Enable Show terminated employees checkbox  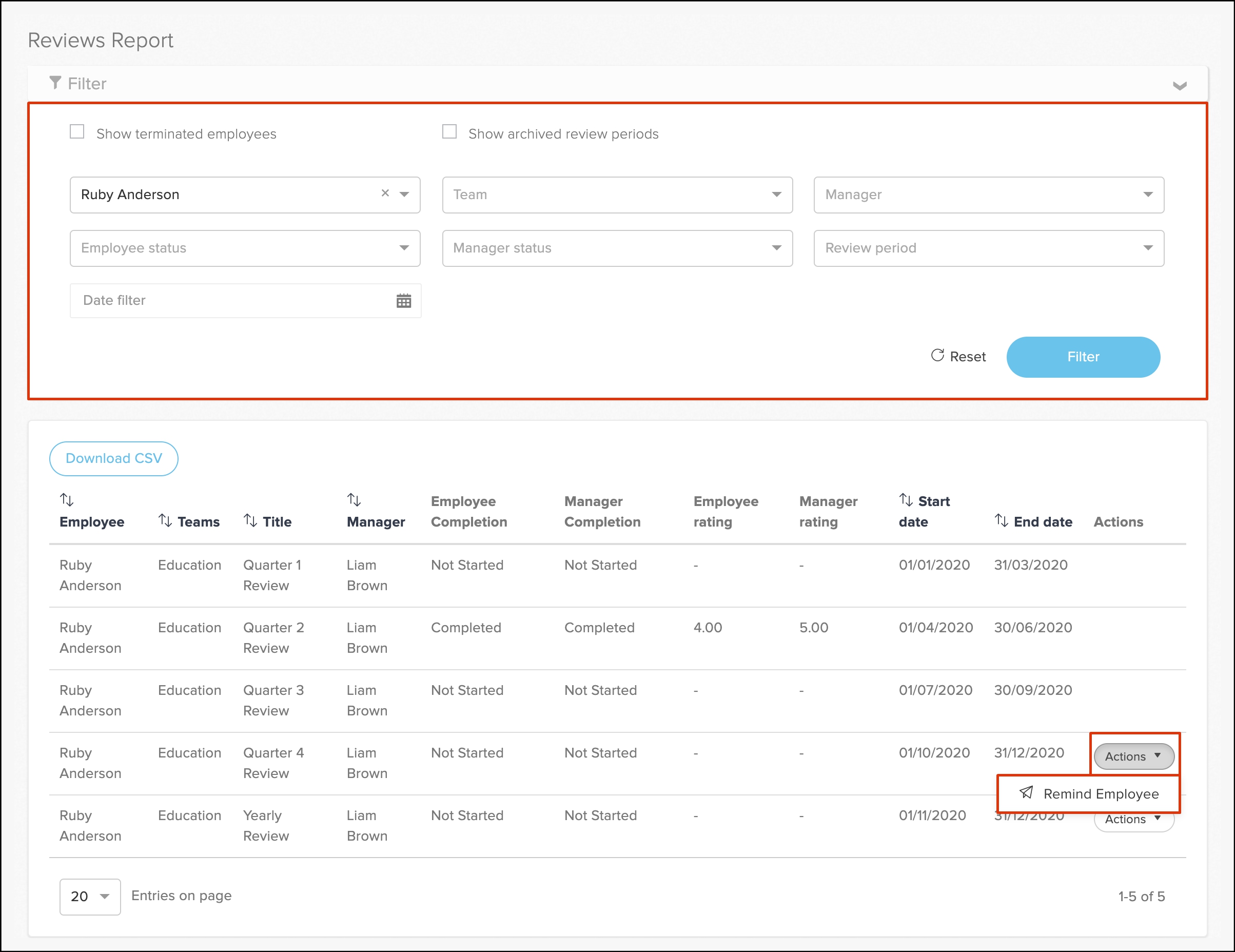click(x=77, y=132)
